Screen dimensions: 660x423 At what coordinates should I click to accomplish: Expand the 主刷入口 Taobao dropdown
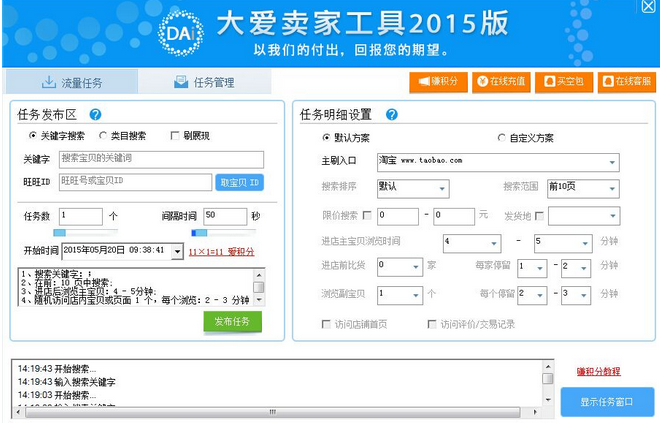click(x=612, y=162)
